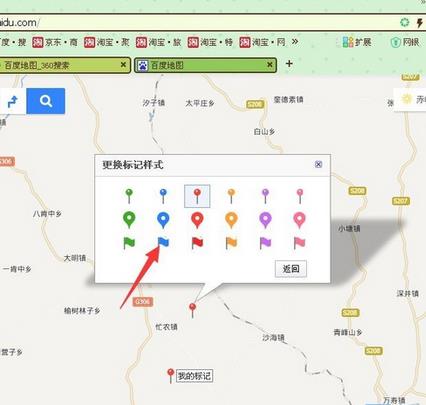Click the 太平庄乡 map label
The height and width of the screenshot is (405, 426).
[200, 103]
